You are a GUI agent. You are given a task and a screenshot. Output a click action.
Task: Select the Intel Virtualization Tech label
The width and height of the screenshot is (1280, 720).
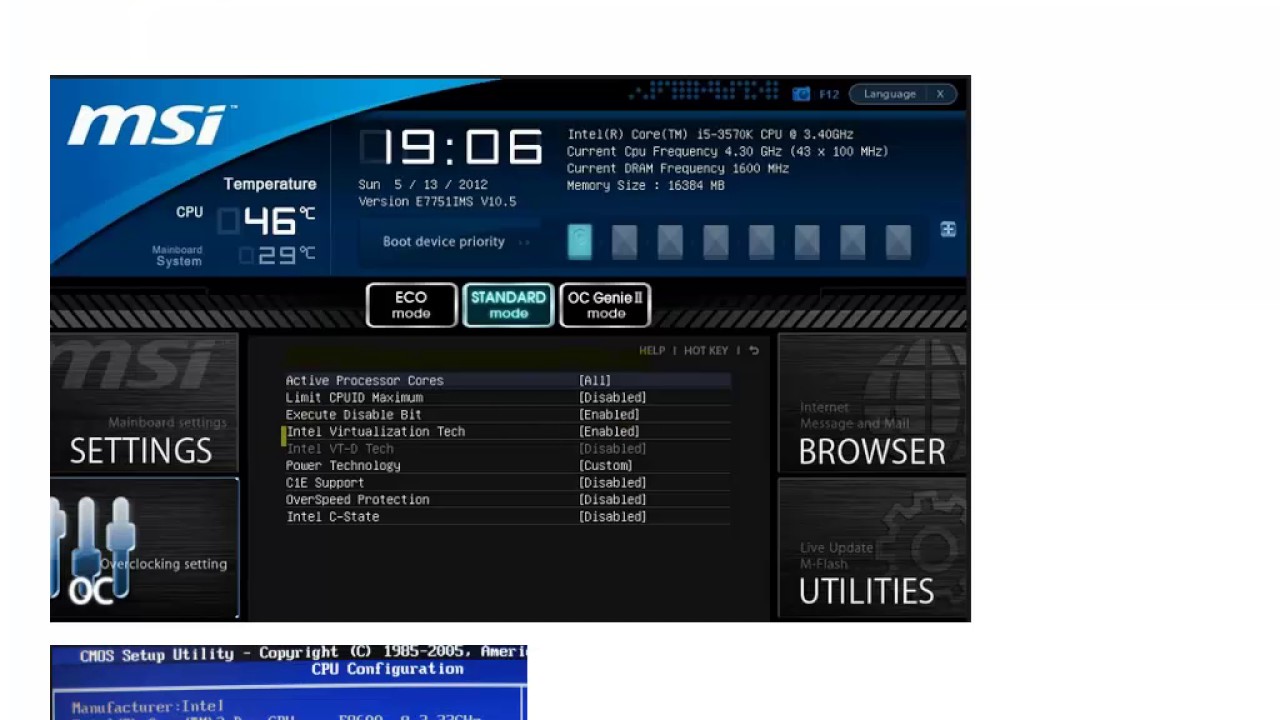coord(375,432)
